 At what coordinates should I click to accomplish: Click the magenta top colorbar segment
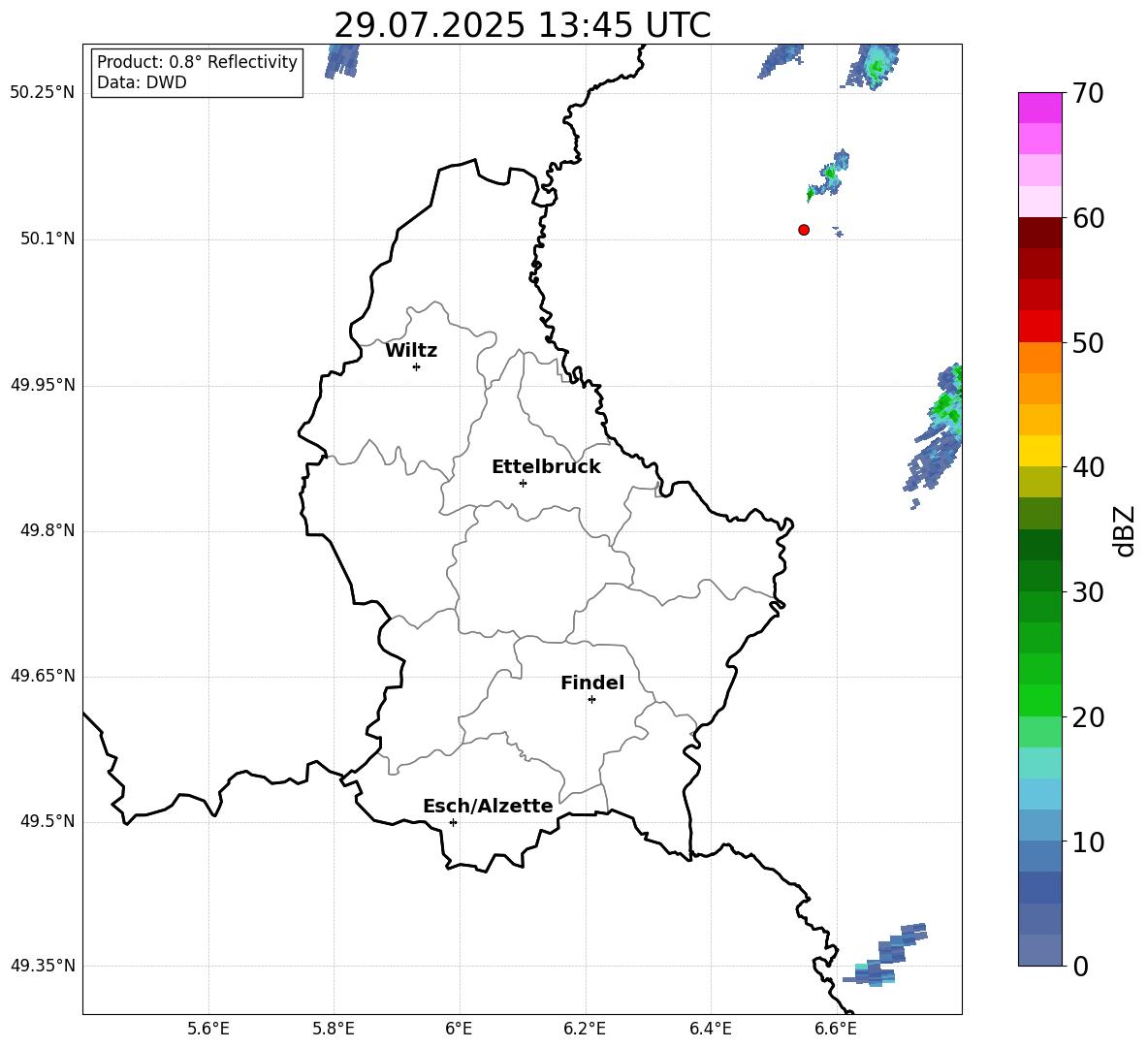coord(1039,108)
